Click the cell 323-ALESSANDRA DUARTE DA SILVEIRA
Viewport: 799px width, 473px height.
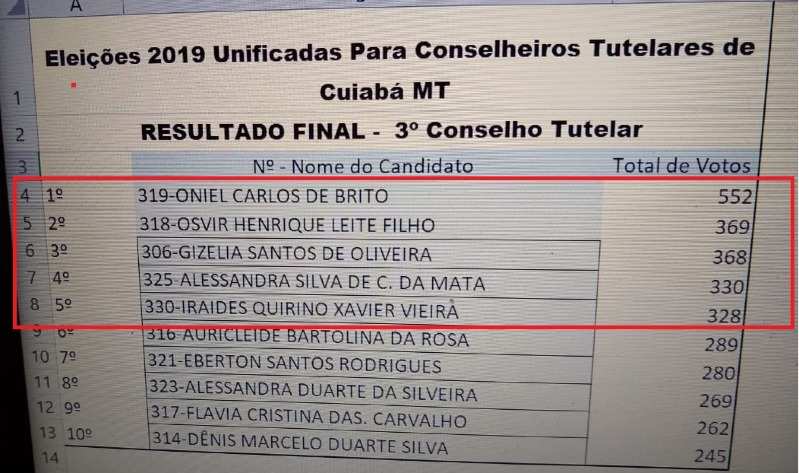point(369,391)
